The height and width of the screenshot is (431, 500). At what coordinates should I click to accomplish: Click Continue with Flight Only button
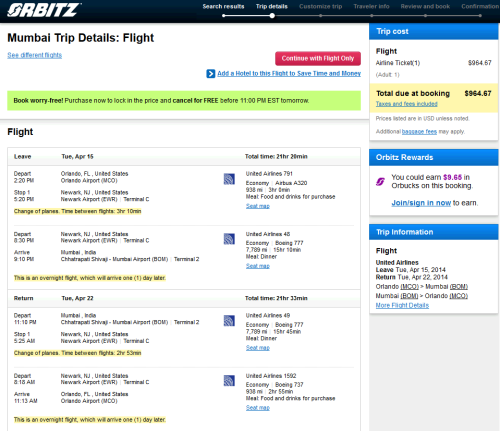click(x=318, y=58)
